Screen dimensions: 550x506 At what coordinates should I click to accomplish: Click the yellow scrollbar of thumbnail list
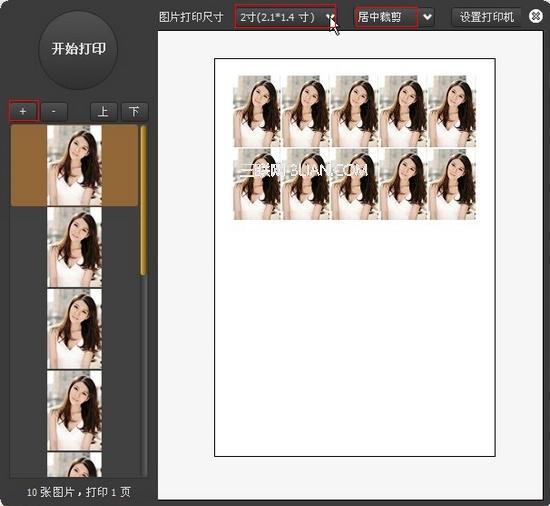(143, 201)
